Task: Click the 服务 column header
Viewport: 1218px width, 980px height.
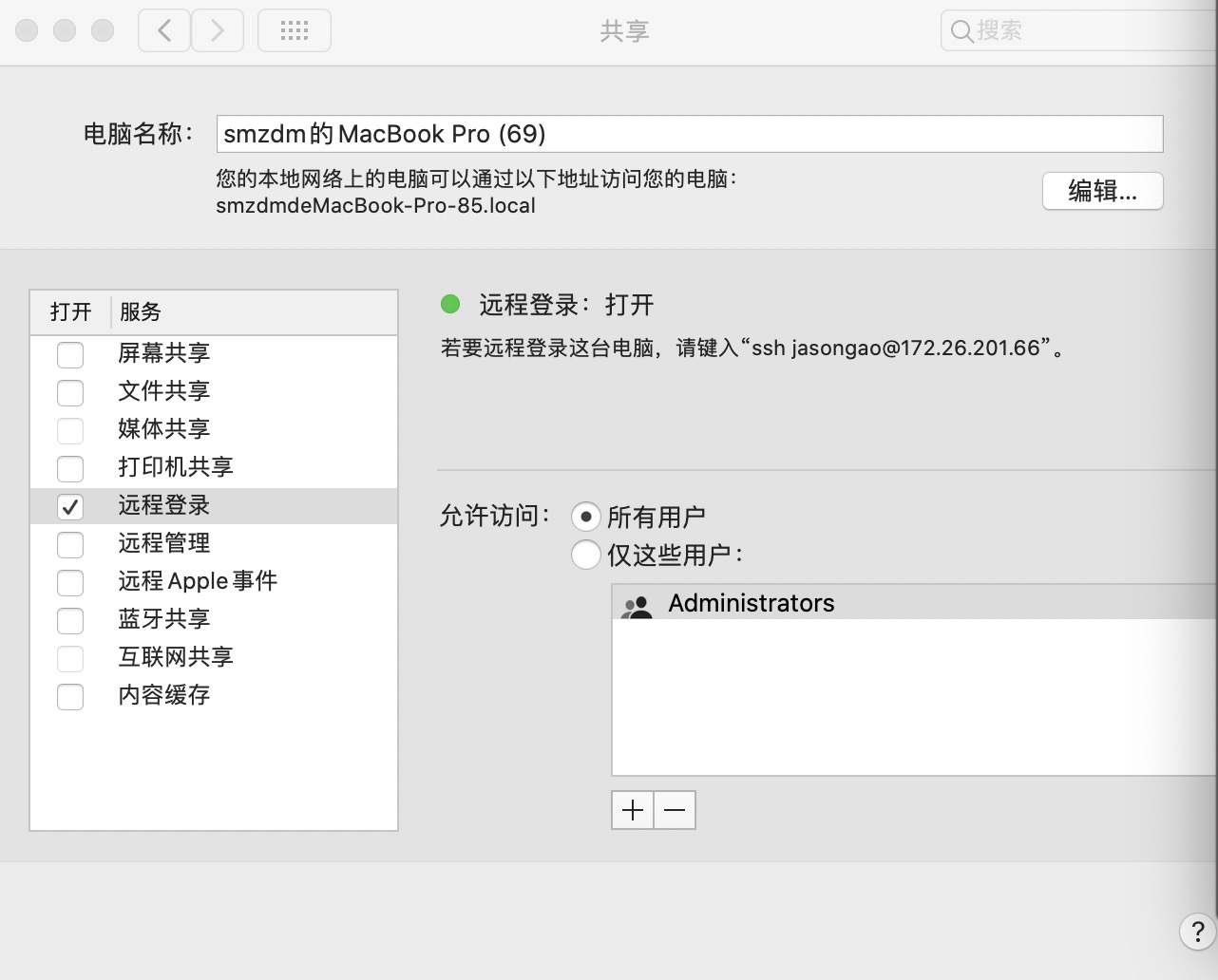Action: tap(141, 311)
